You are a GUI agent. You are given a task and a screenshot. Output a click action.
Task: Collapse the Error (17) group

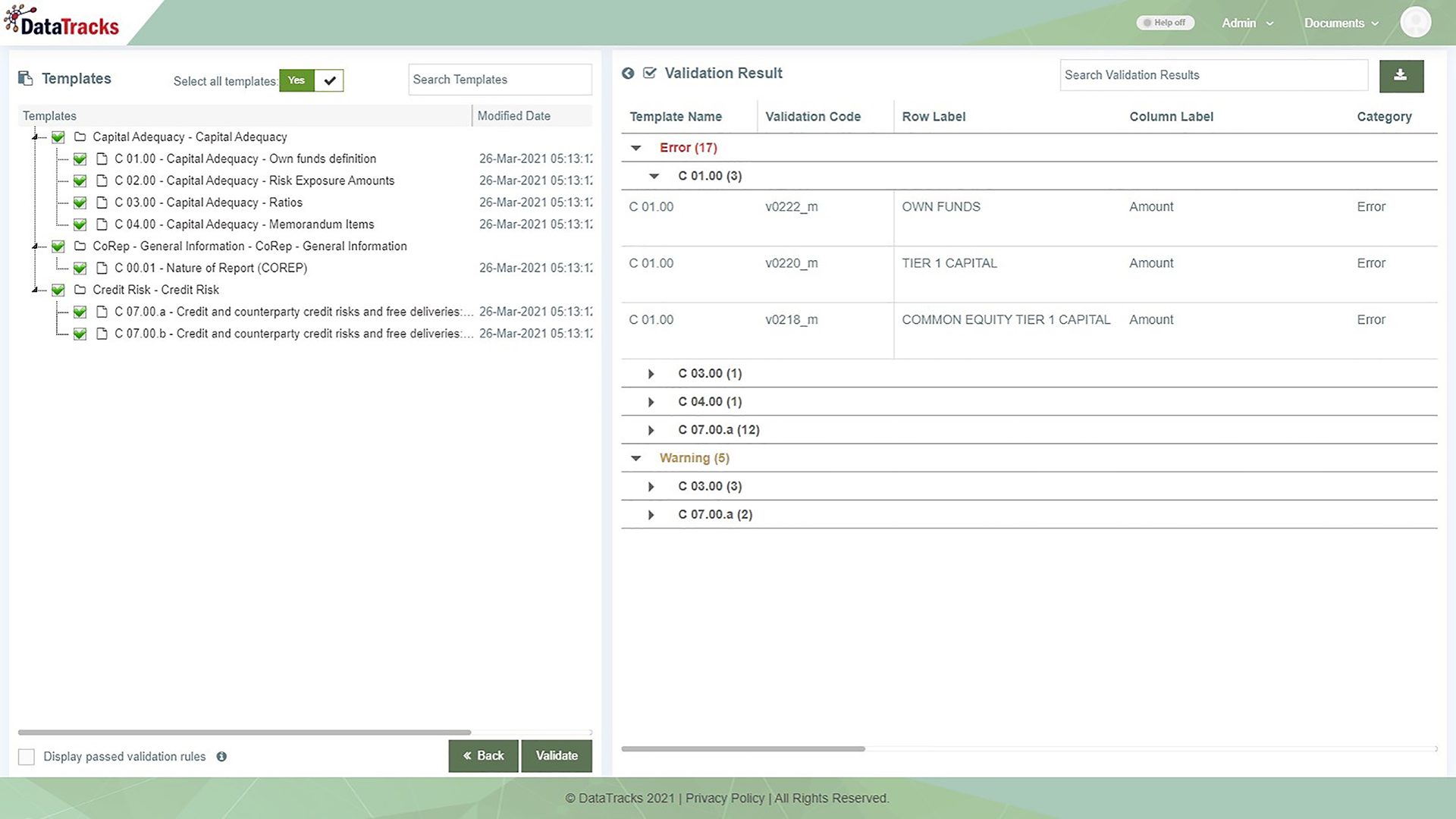point(636,148)
